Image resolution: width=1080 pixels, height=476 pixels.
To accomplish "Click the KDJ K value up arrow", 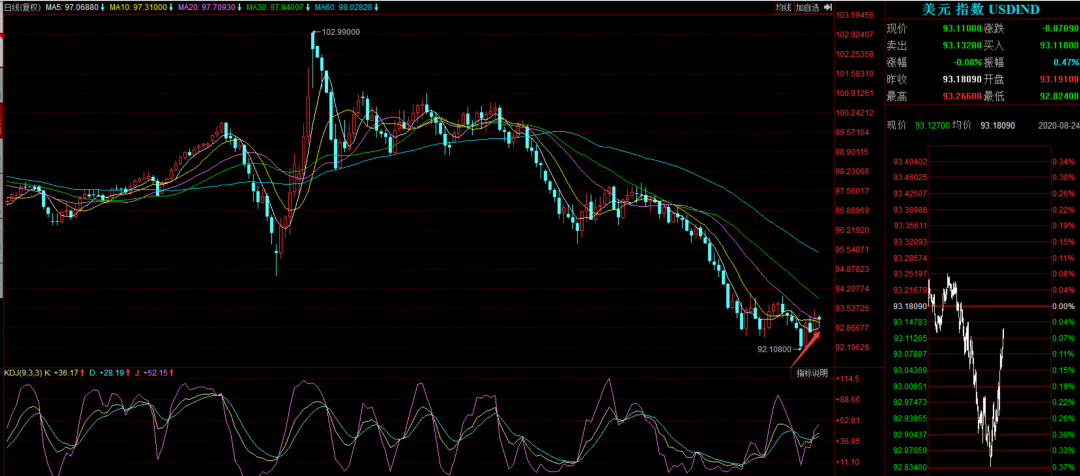I will pos(84,373).
